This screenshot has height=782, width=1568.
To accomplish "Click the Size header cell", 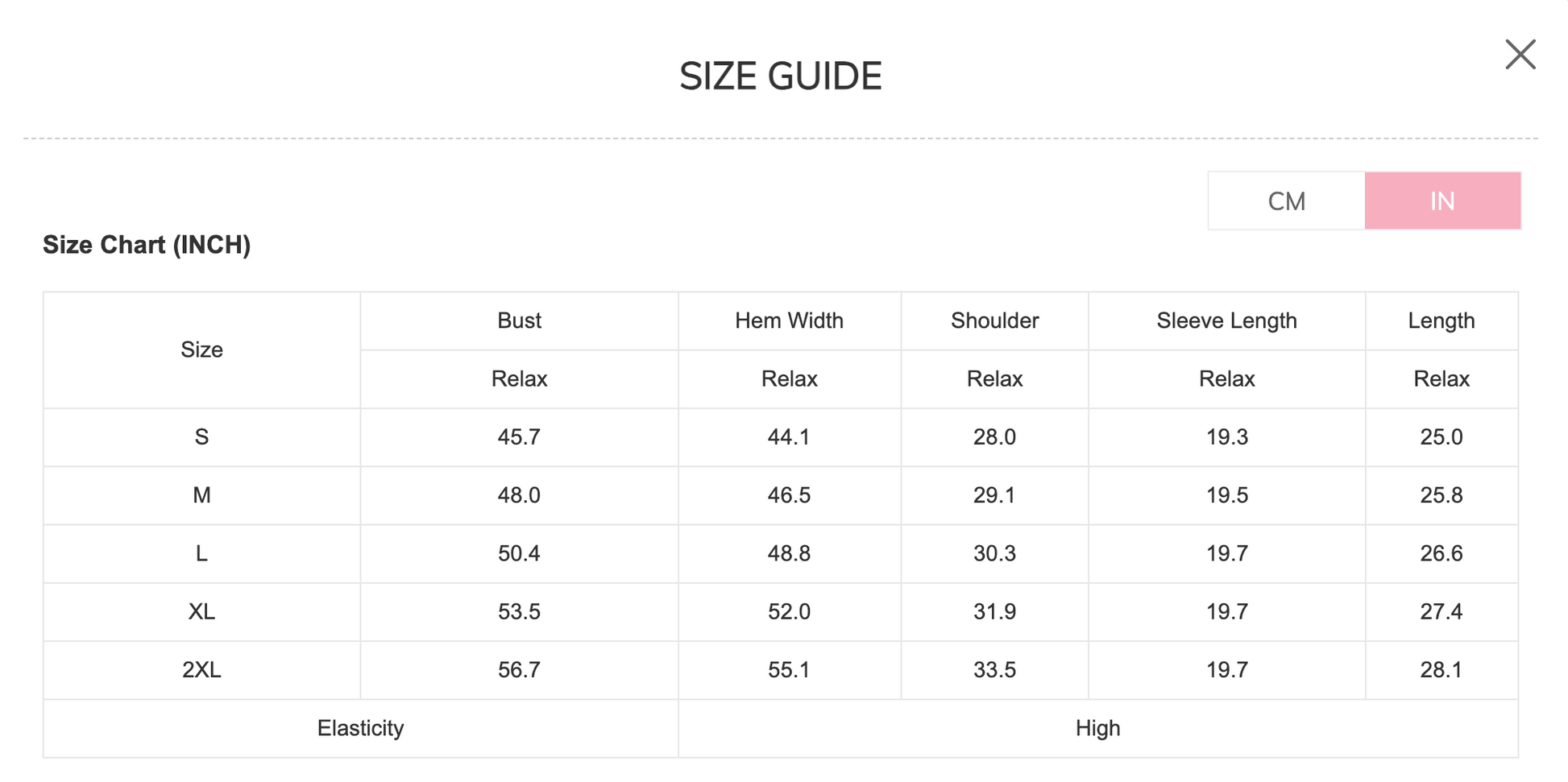I will (201, 350).
